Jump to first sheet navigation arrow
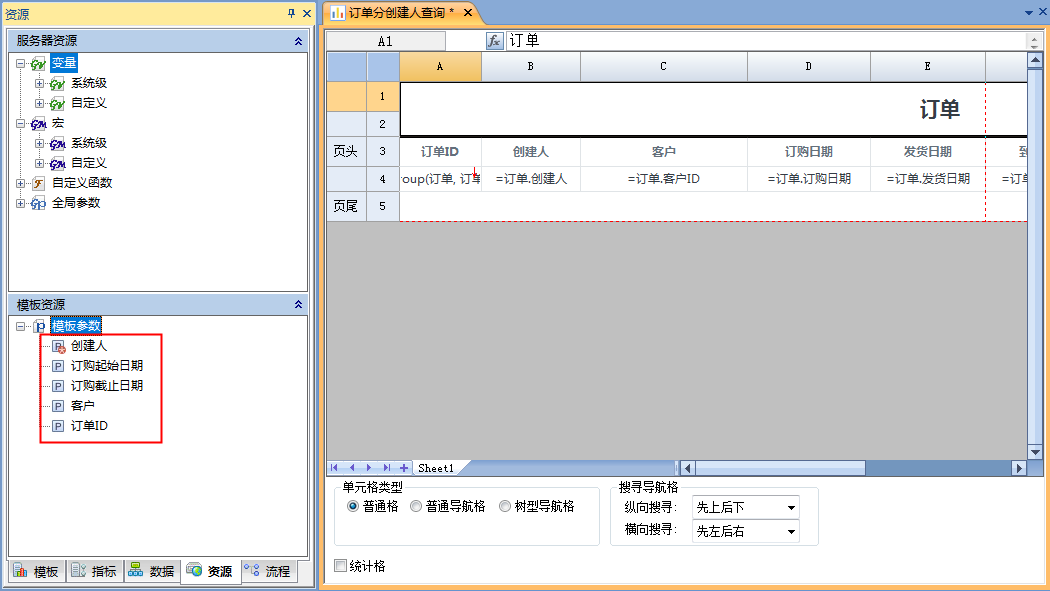 (x=335, y=468)
